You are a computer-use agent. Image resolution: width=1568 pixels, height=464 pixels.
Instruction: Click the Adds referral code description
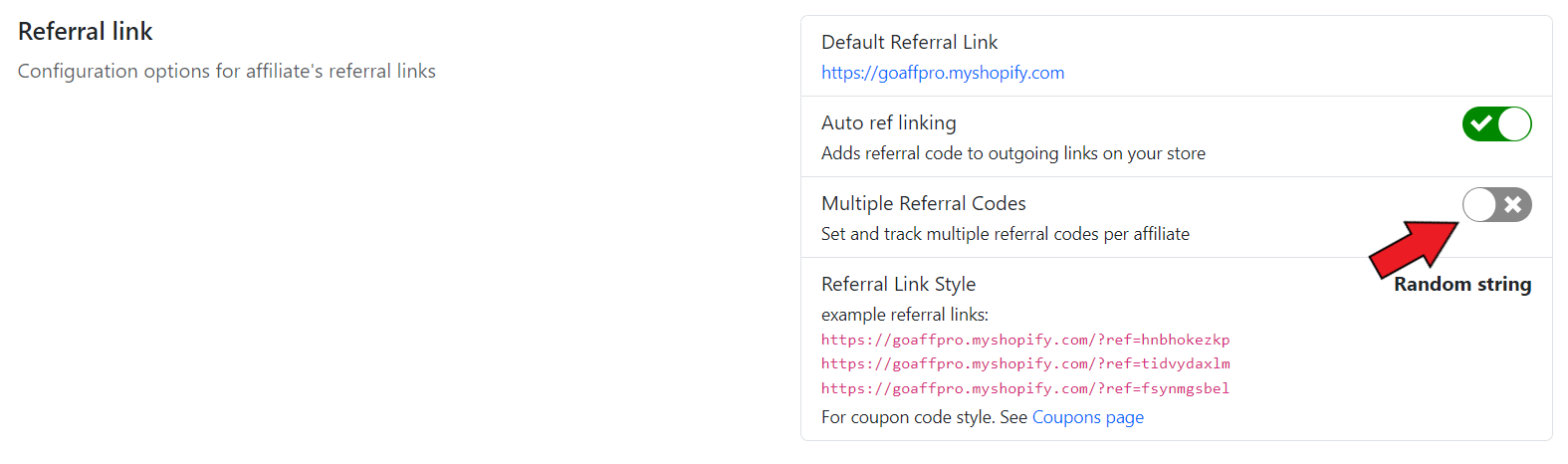(1012, 153)
